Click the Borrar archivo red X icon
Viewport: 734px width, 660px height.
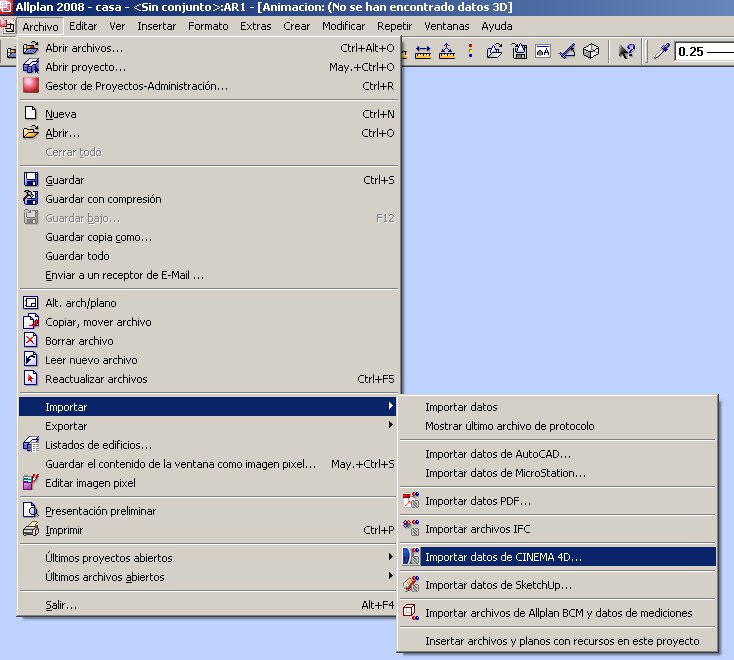(30, 341)
